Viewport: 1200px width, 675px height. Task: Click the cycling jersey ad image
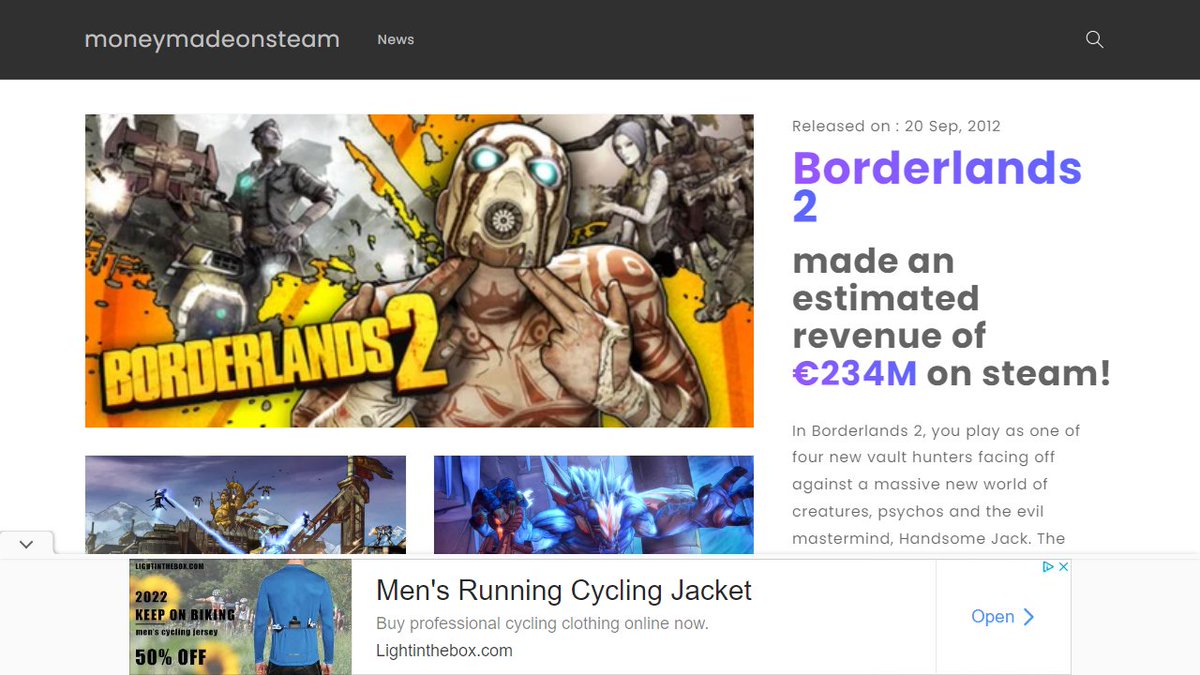[240, 617]
